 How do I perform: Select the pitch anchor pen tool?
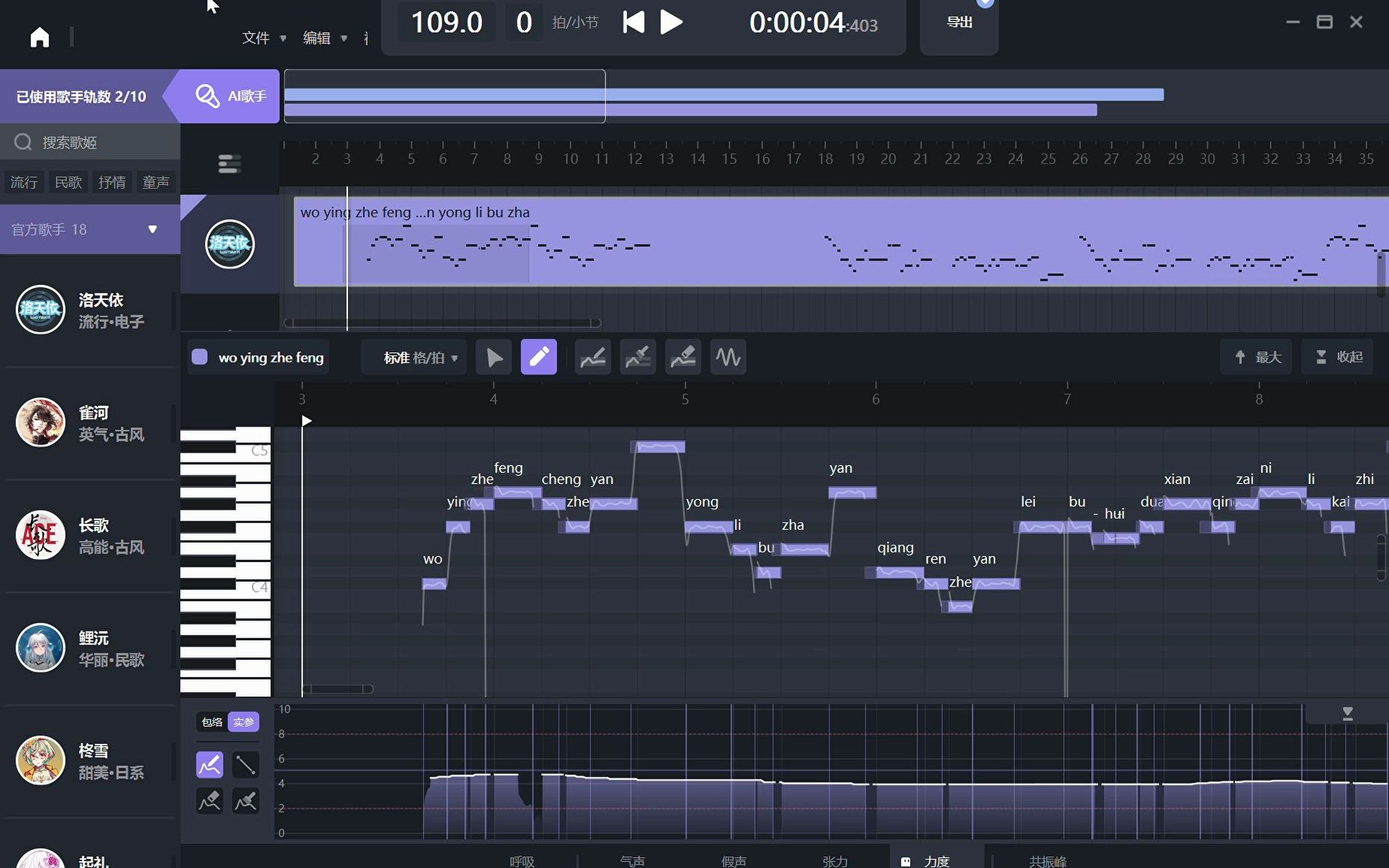pos(638,357)
